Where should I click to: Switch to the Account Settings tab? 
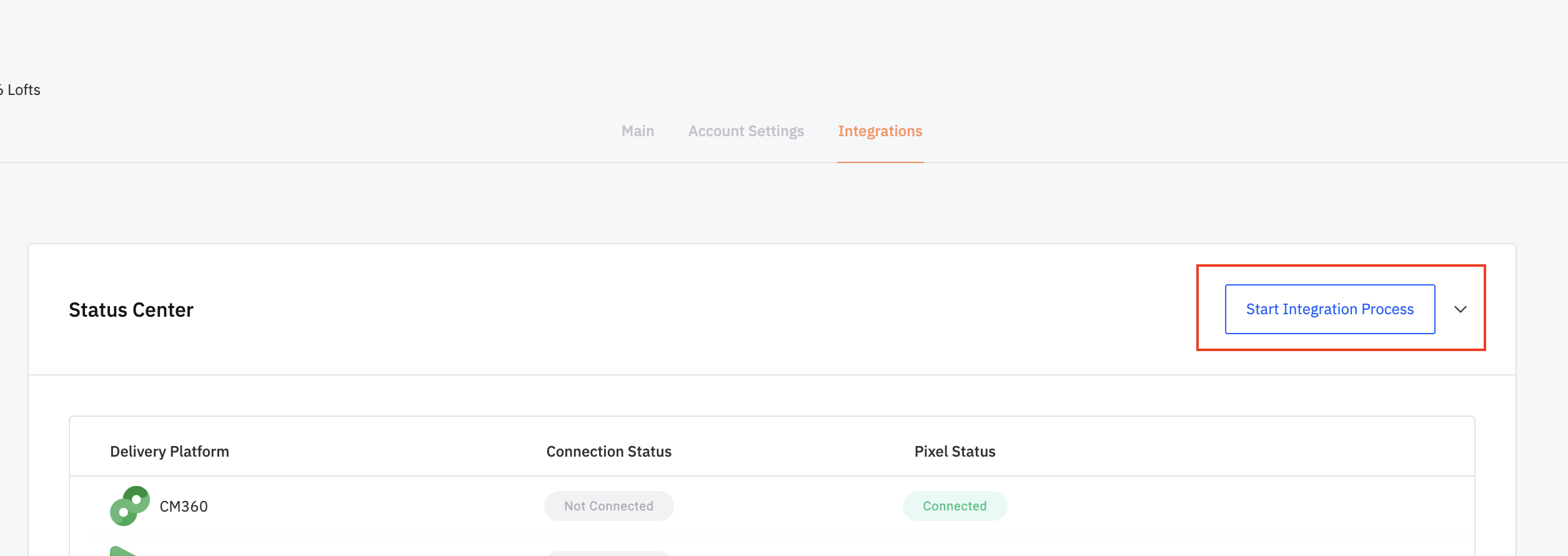click(x=746, y=131)
